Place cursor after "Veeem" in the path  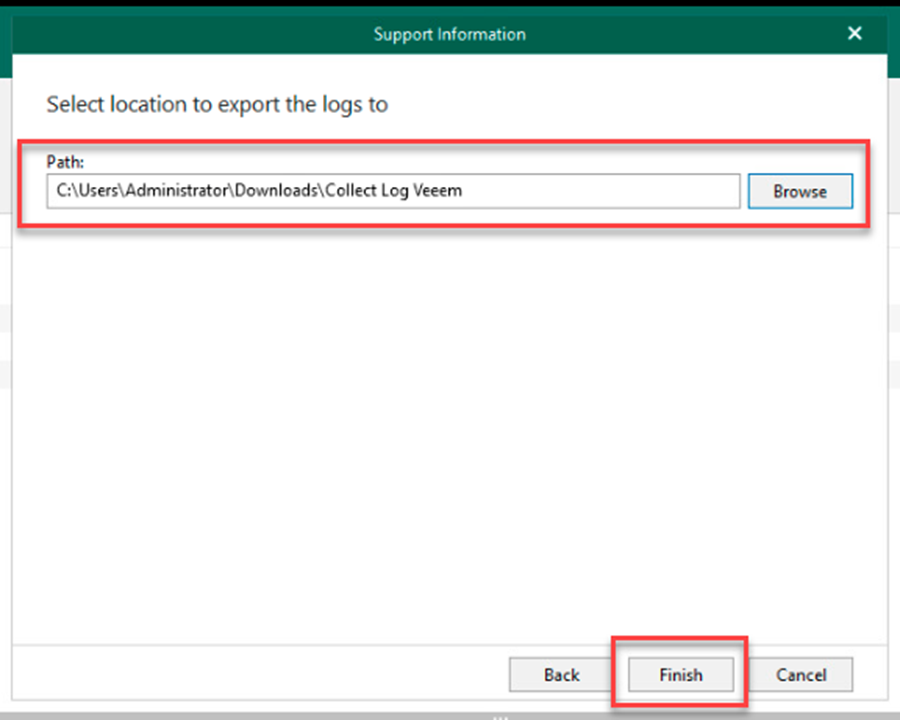464,191
